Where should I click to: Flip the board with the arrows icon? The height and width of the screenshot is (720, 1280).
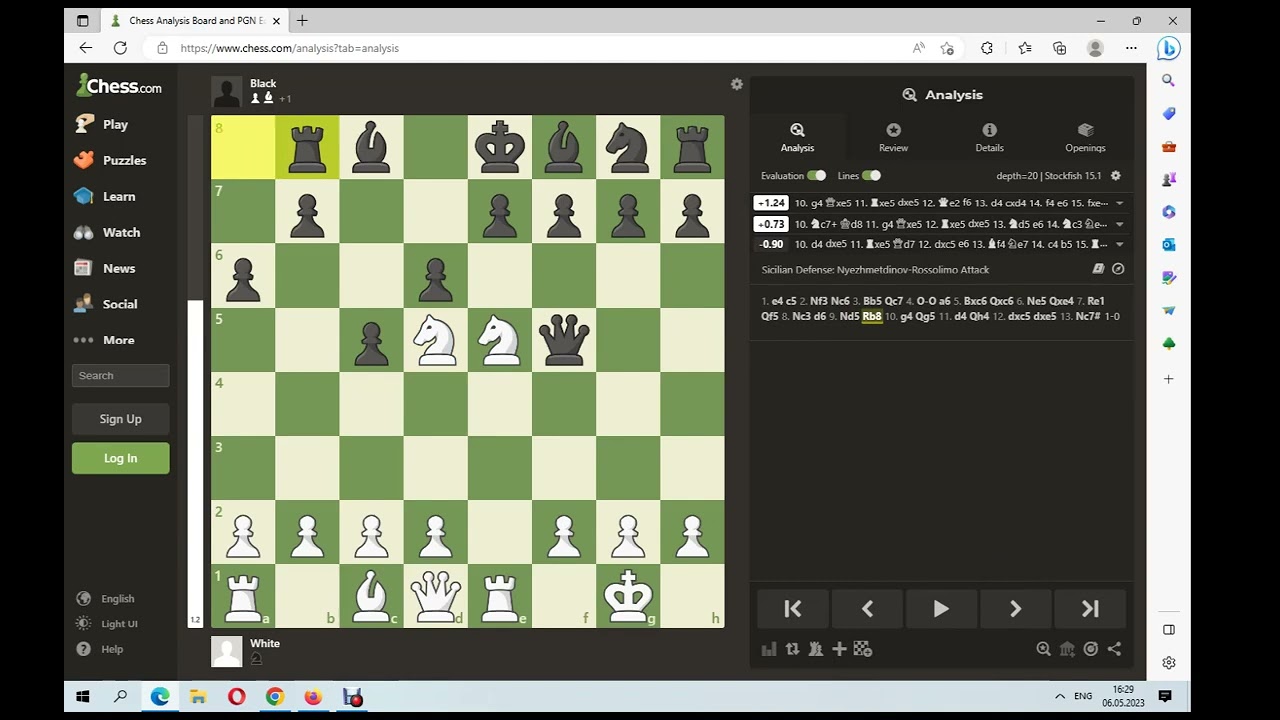(x=792, y=649)
